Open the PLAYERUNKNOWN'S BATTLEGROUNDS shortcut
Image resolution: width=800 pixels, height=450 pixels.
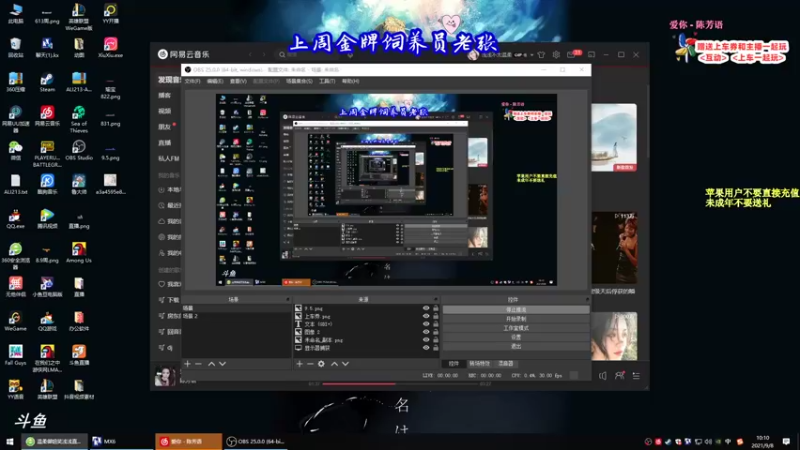[47, 154]
